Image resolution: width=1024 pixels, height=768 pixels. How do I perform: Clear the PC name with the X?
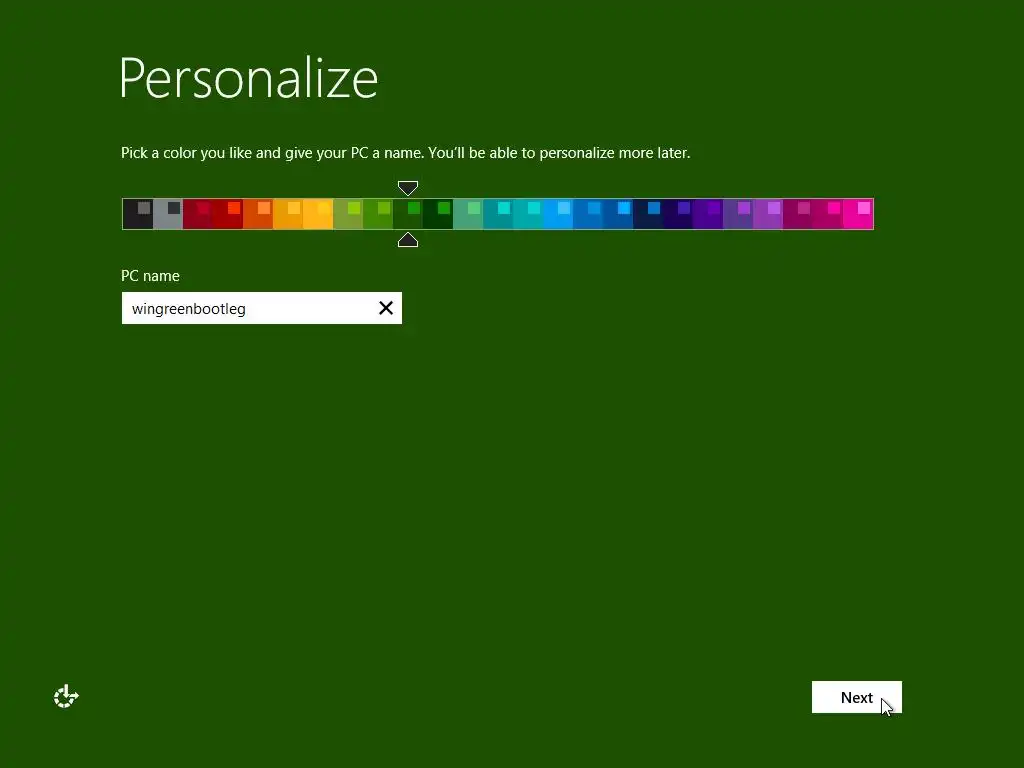(x=386, y=308)
